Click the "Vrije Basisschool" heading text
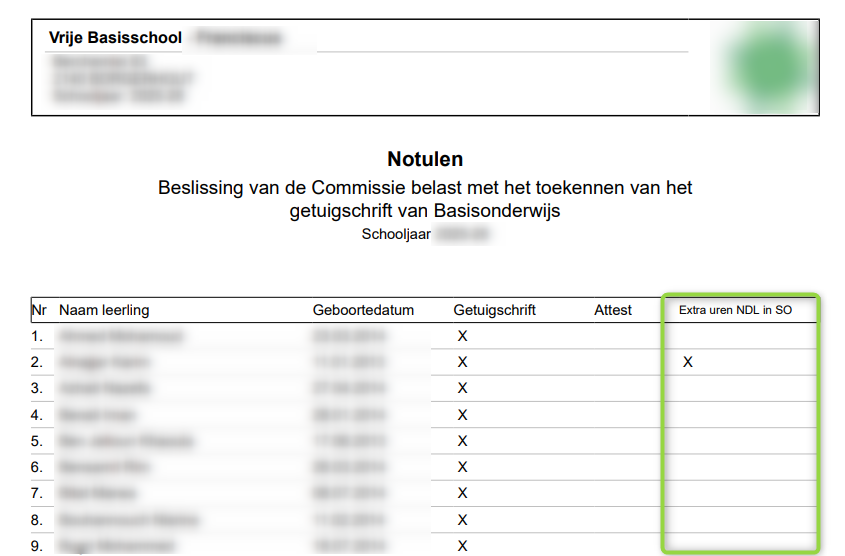 [115, 38]
